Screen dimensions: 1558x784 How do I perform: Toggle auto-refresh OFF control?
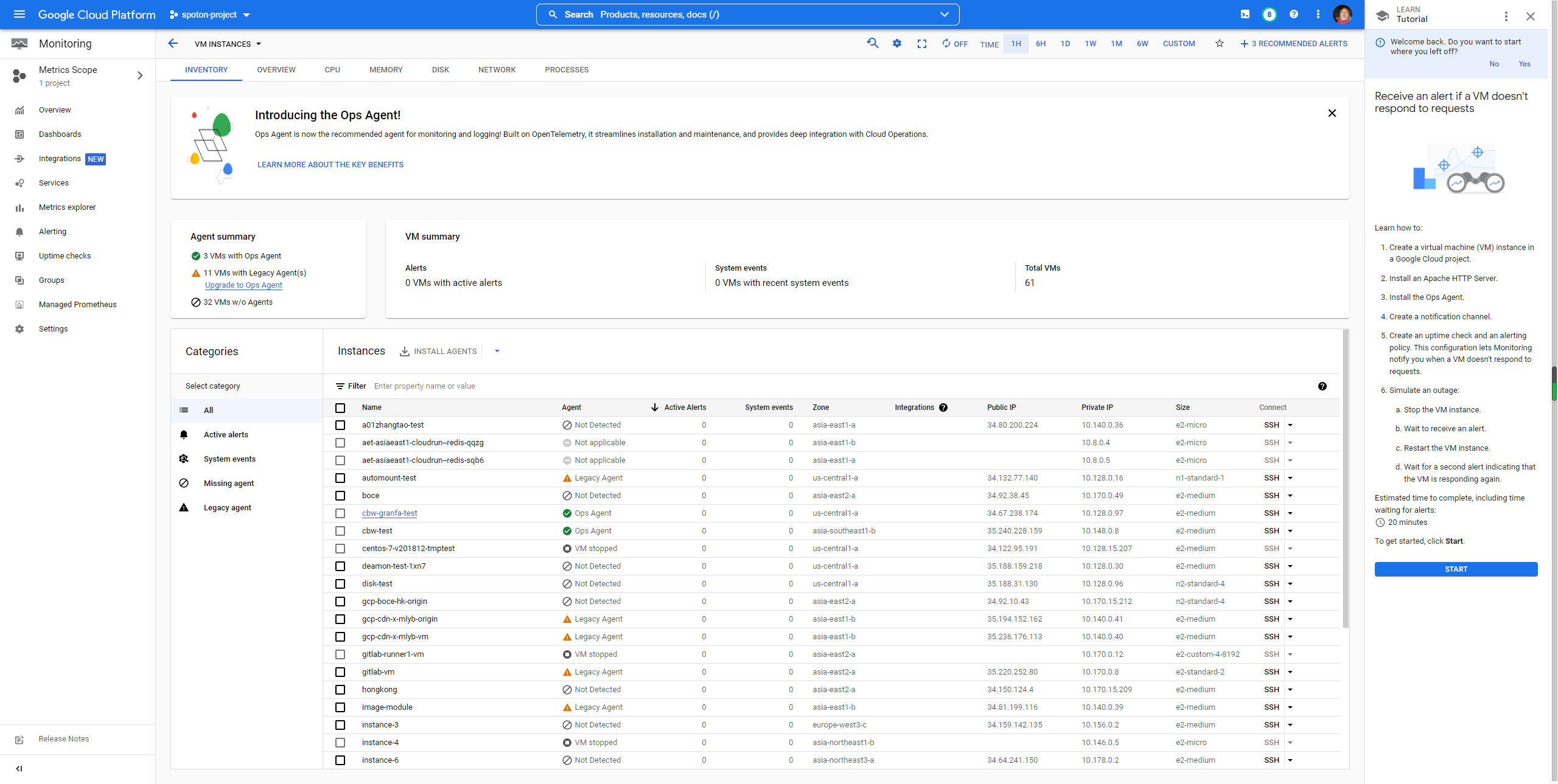[954, 44]
